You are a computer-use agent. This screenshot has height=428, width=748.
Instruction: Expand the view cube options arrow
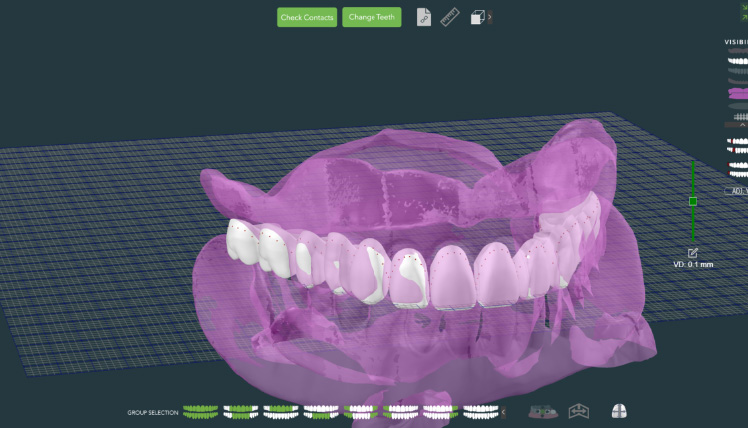tap(490, 17)
